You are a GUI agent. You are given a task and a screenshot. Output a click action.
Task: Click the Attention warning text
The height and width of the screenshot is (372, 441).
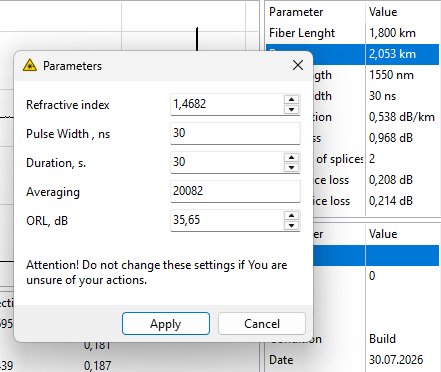157,272
